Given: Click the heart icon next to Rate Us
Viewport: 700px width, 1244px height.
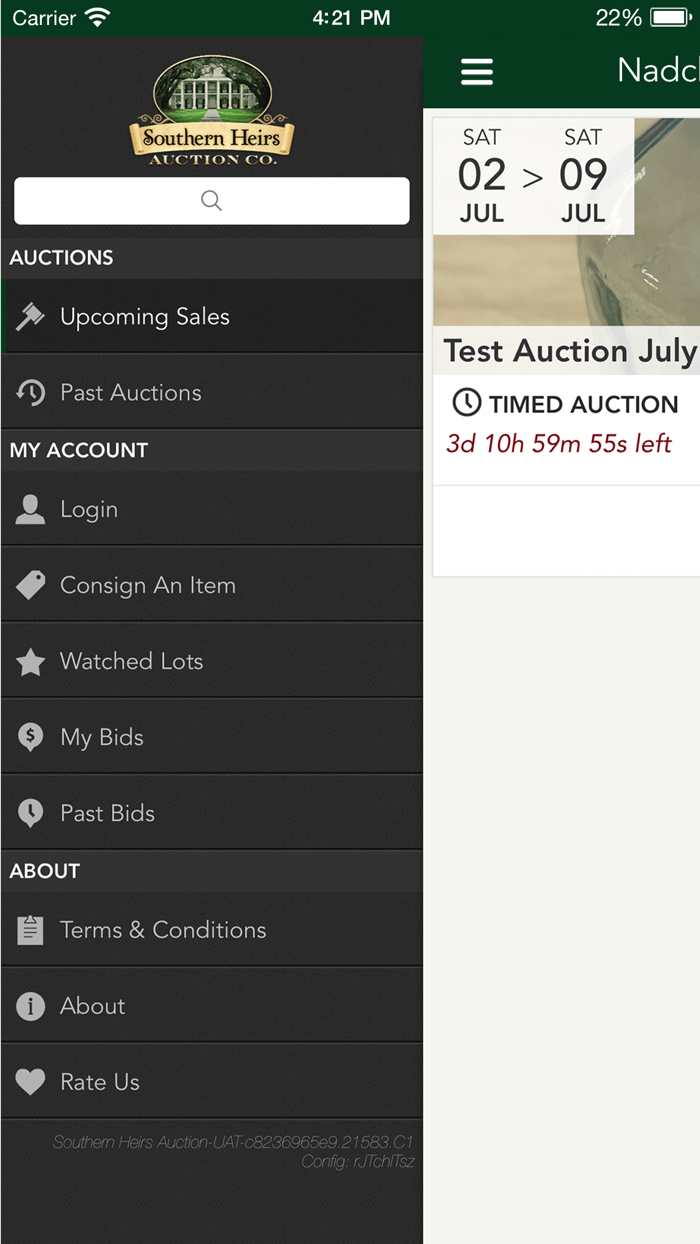Looking at the screenshot, I should (x=30, y=1081).
